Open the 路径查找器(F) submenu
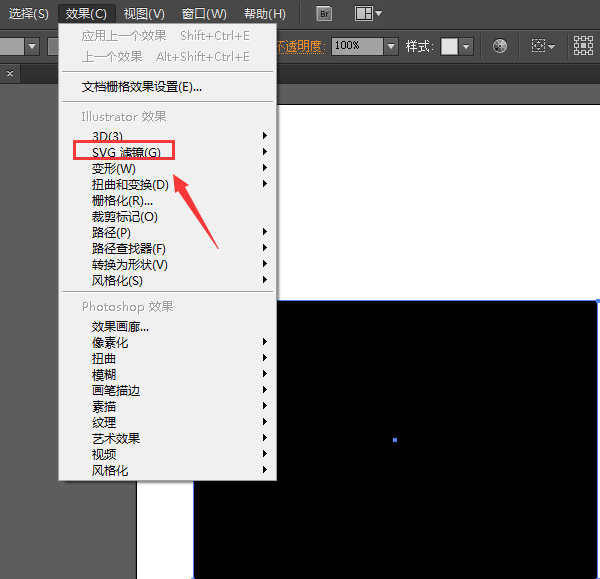 click(x=168, y=248)
